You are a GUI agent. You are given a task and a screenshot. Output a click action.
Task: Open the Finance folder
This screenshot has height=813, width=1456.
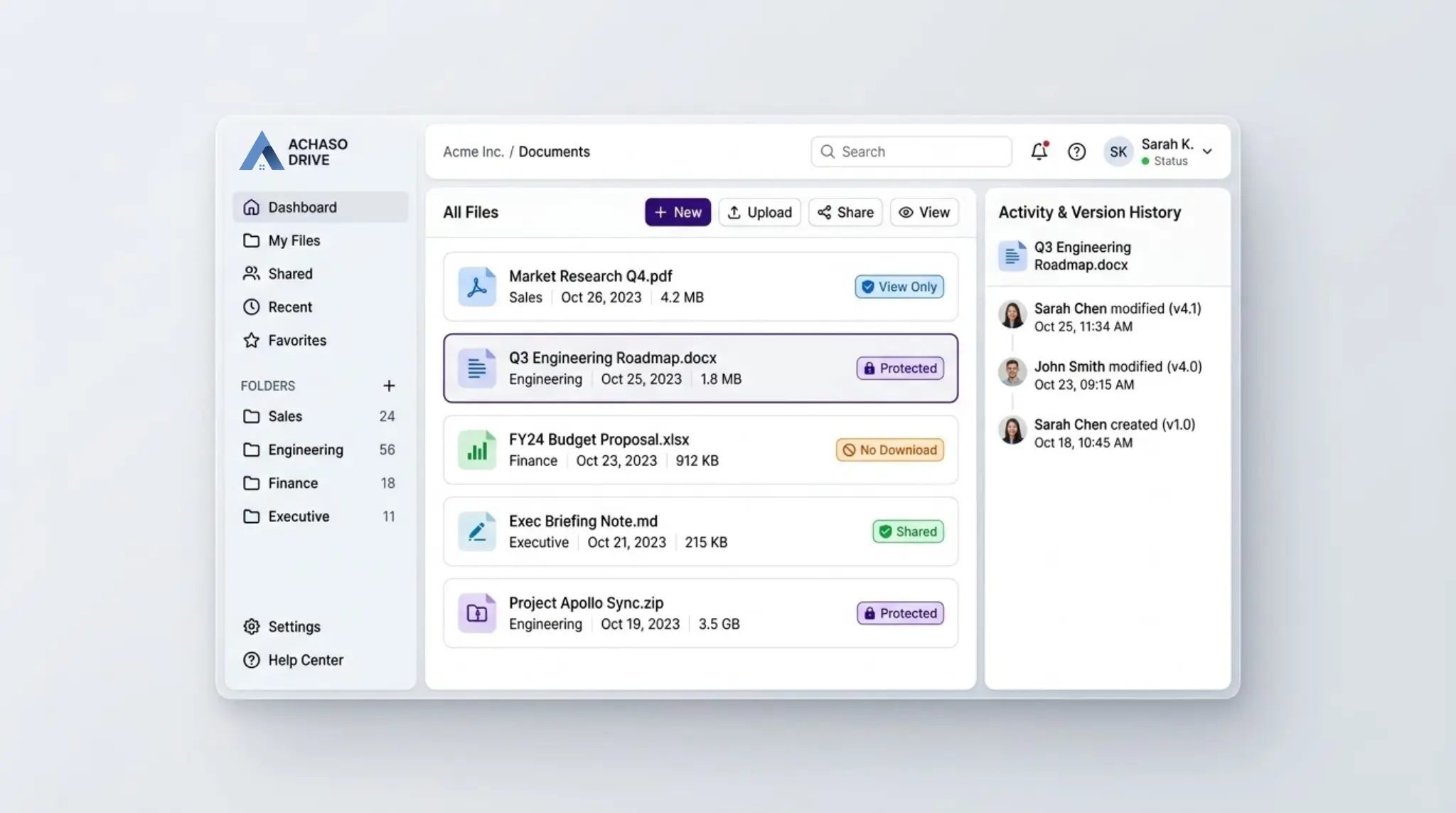pyautogui.click(x=320, y=483)
